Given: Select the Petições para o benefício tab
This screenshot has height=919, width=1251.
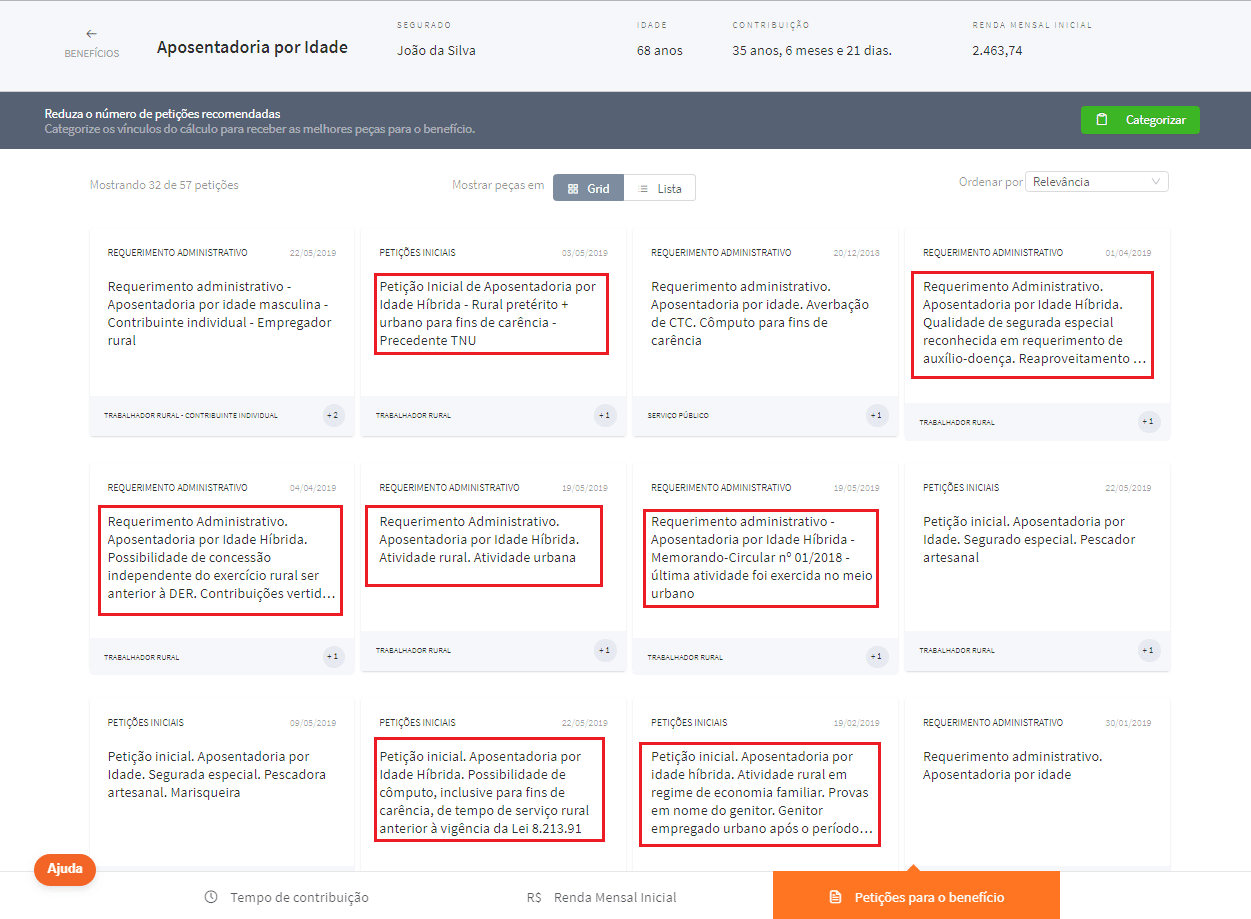Looking at the screenshot, I should [x=916, y=897].
